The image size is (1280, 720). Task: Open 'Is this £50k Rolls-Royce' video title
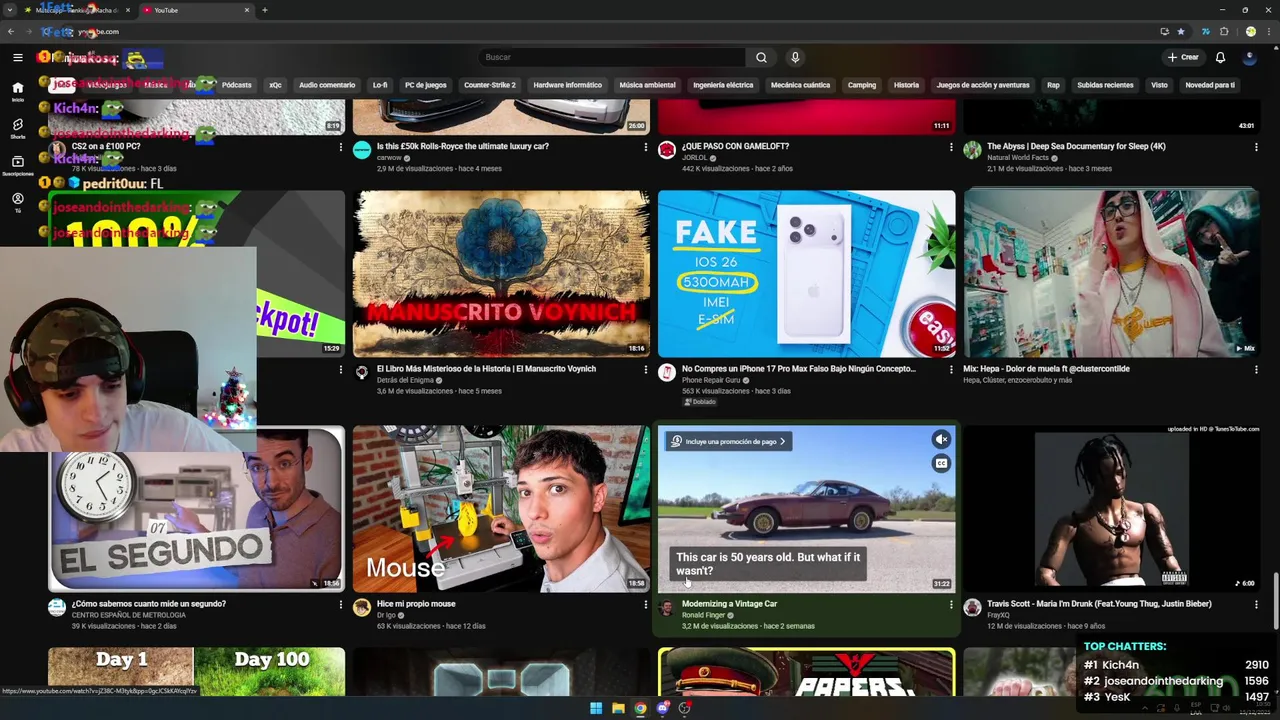[462, 146]
